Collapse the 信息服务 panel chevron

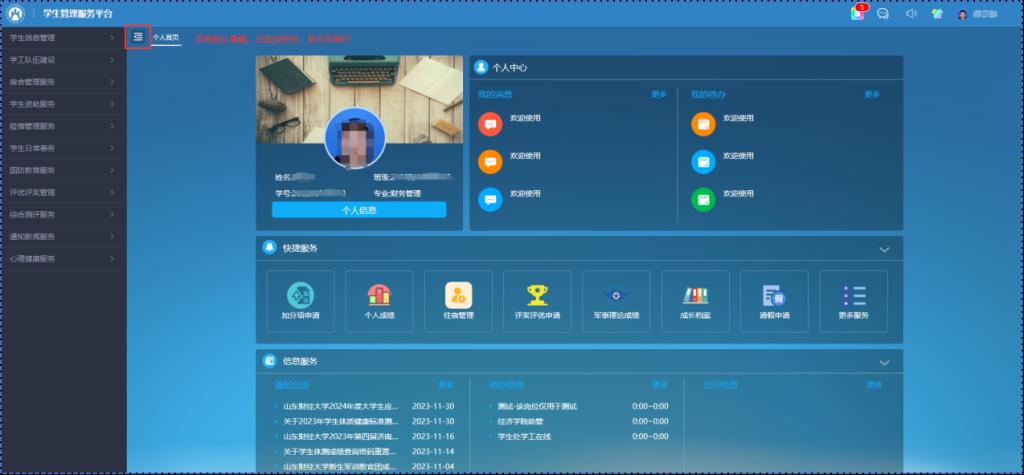[883, 362]
